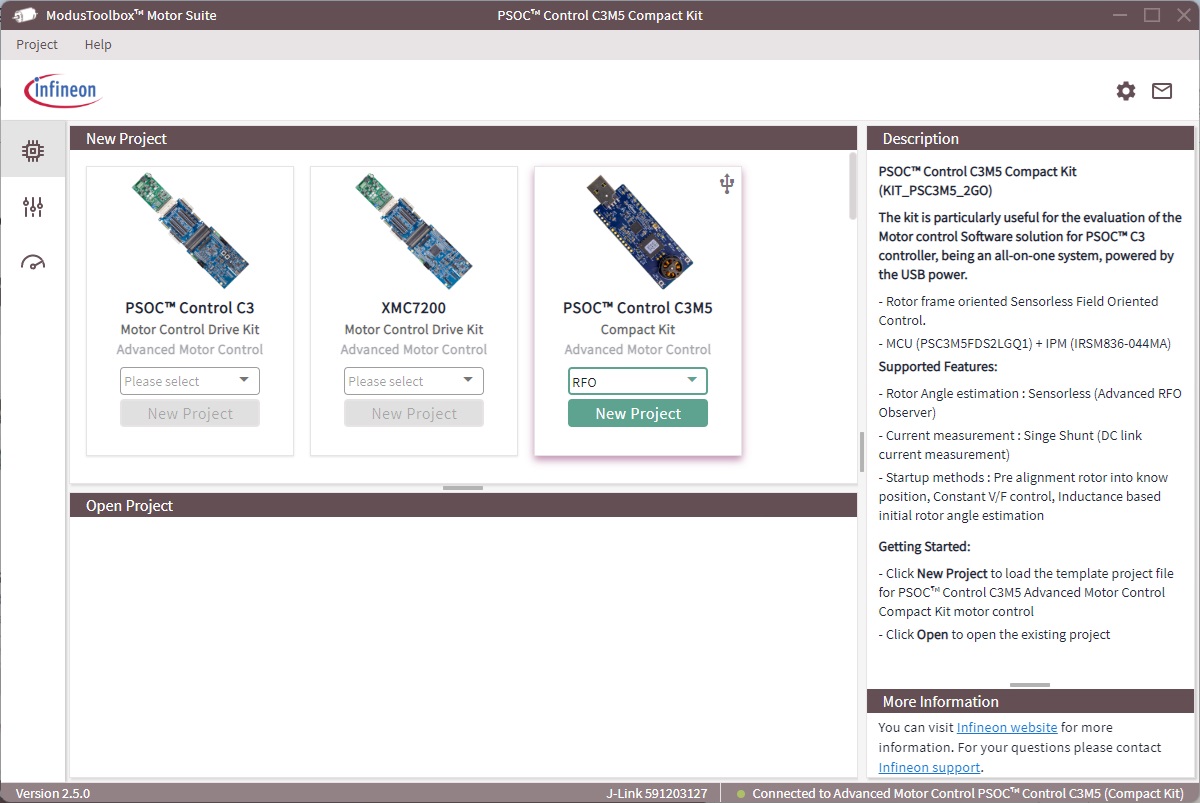Click the Infineon logo
This screenshot has height=803, width=1200.
(62, 91)
